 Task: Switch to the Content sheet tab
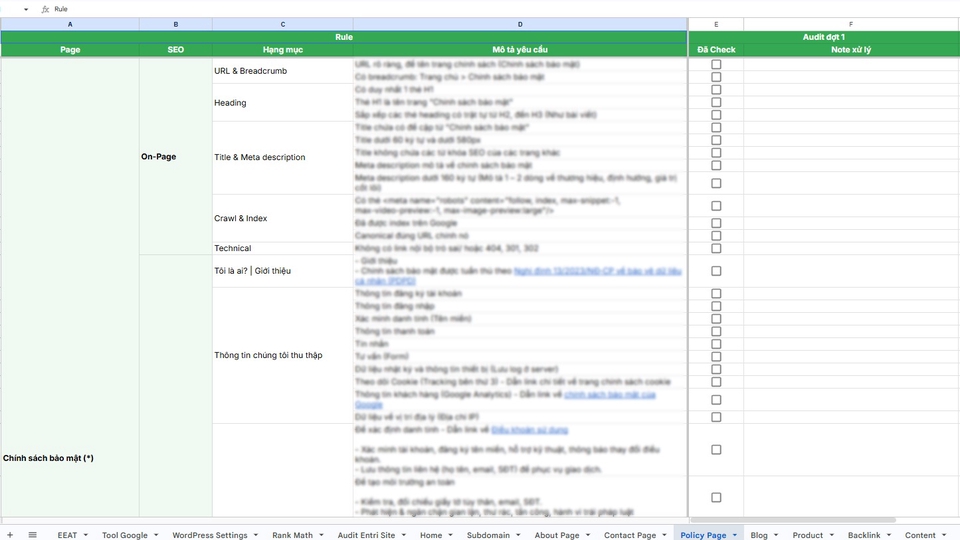pos(920,535)
